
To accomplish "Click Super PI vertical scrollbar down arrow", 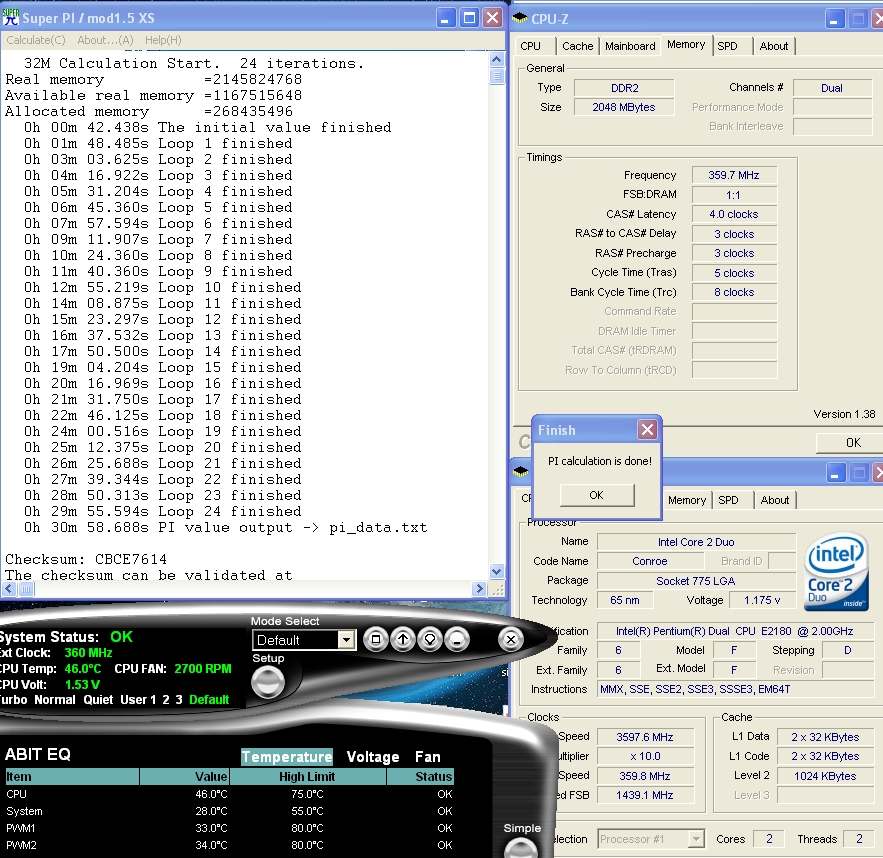I will click(497, 571).
